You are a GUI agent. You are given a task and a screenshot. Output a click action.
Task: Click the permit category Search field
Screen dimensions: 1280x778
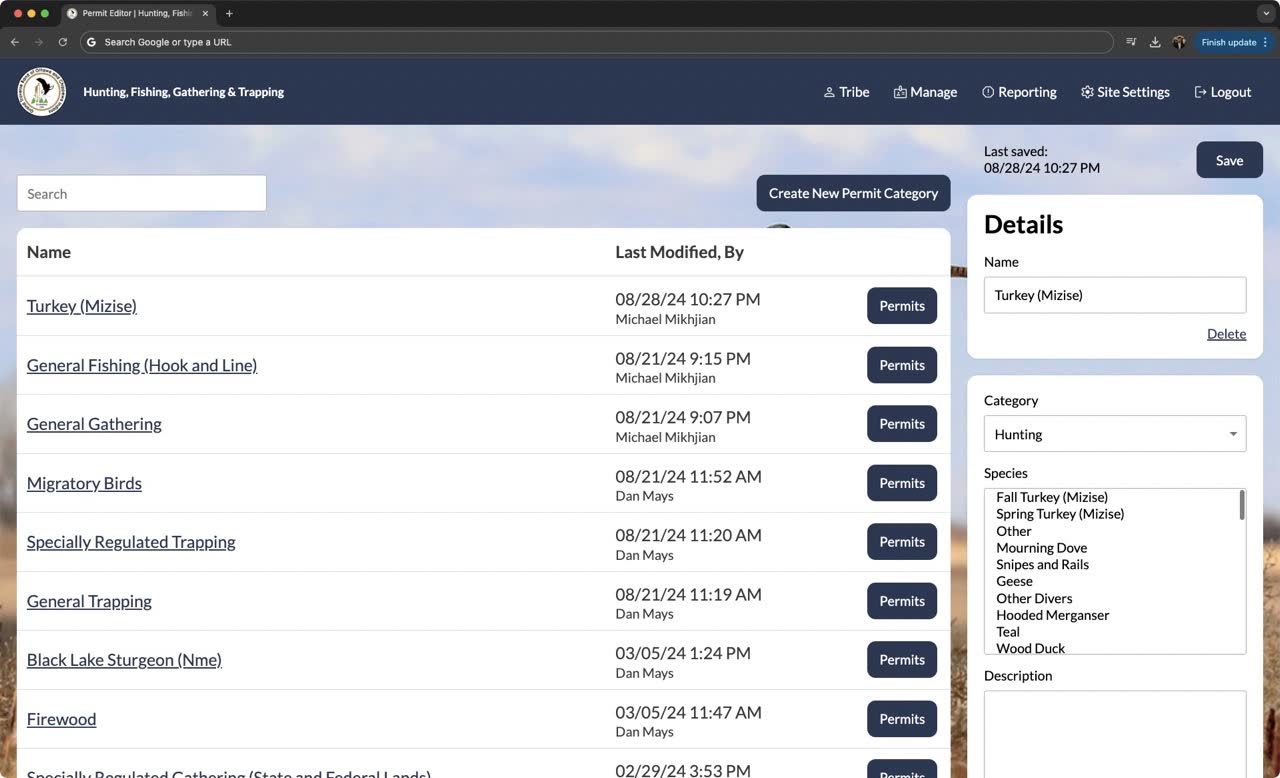(142, 193)
